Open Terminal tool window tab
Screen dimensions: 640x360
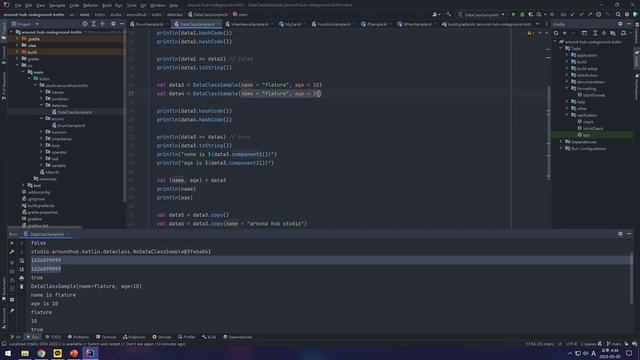click(x=106, y=337)
